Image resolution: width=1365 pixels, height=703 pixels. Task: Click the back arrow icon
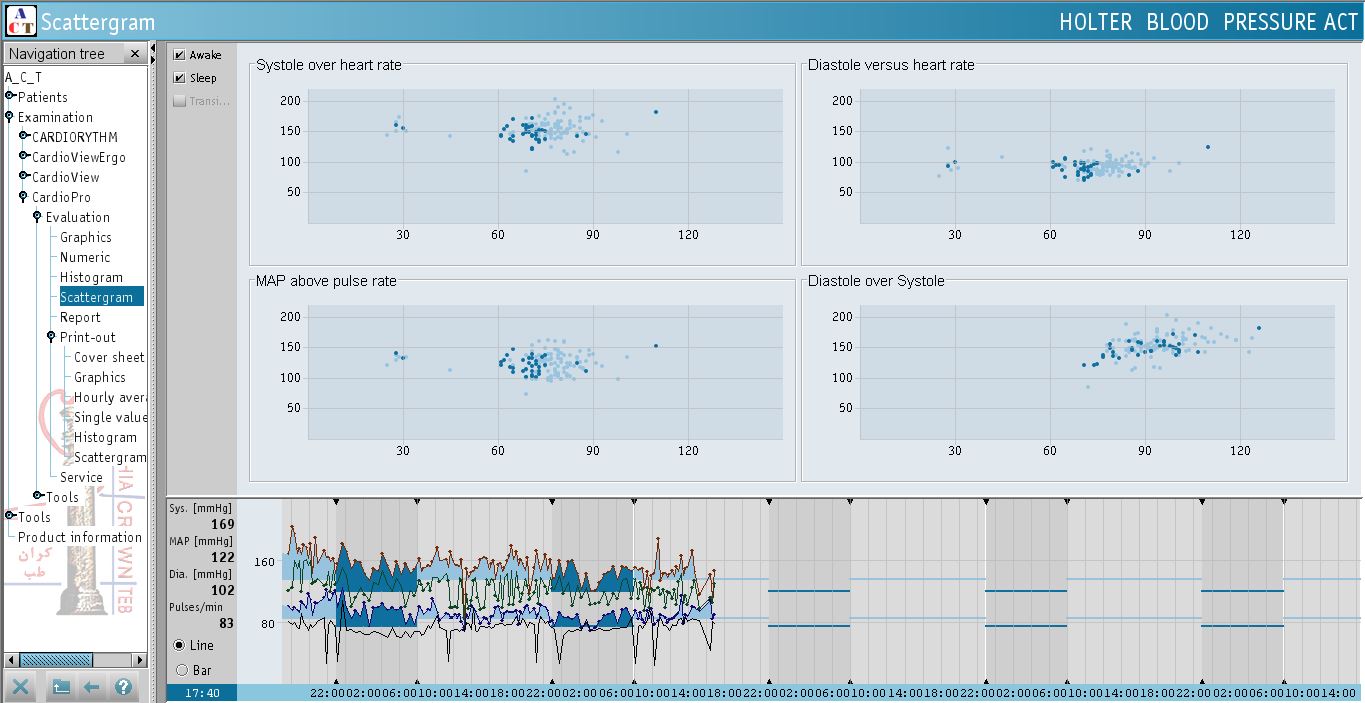[91, 687]
